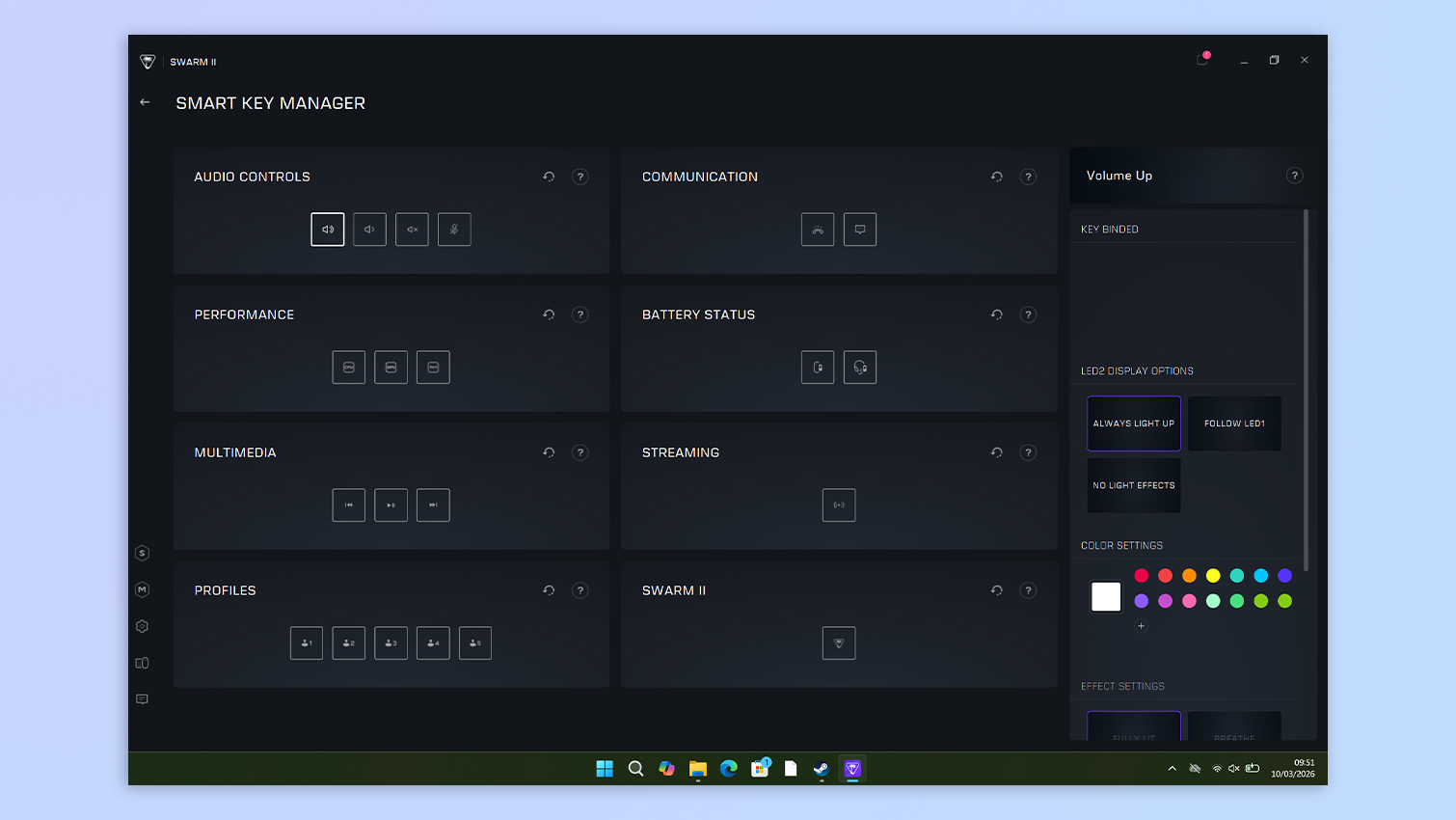Select the Next Track icon under Multimedia
This screenshot has width=1456, height=820.
[x=433, y=505]
